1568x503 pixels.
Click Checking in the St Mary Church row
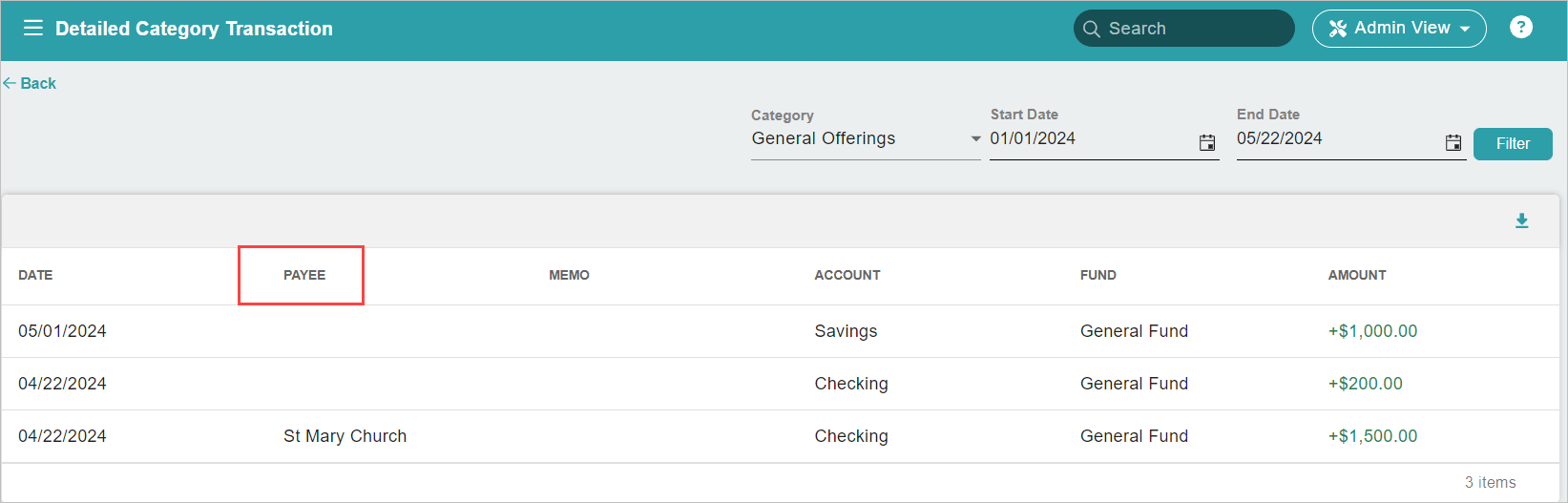pyautogui.click(x=851, y=436)
